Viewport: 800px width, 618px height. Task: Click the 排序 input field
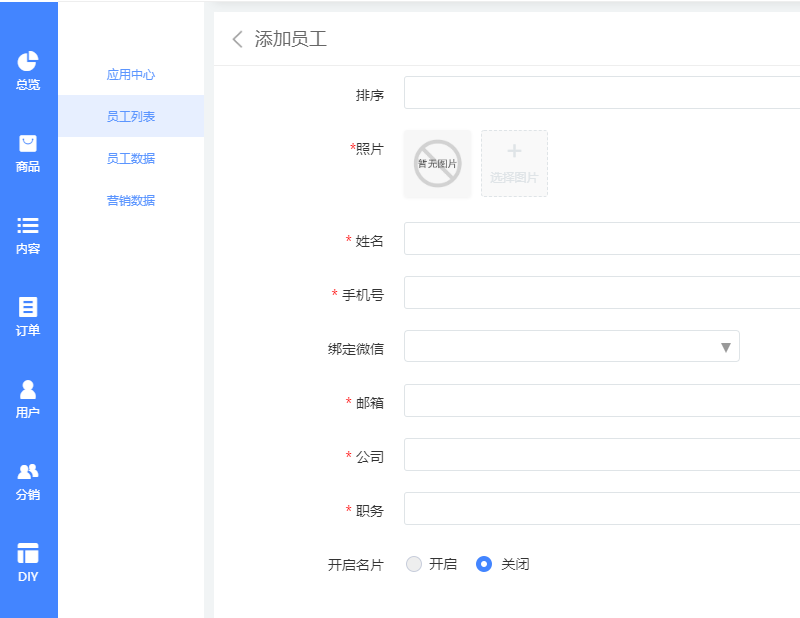click(x=602, y=93)
